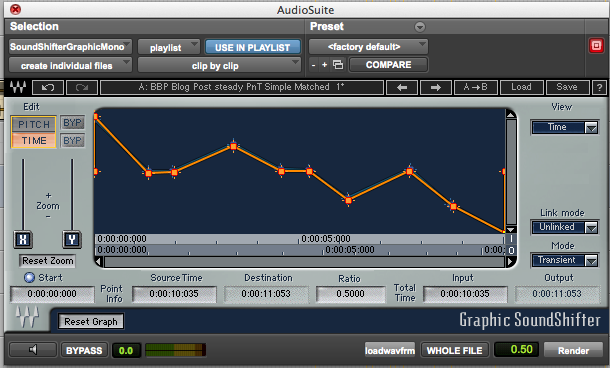Screen dimensions: 610x368
Task: Toggle USE IN PLAYLIST button
Action: pos(252,47)
